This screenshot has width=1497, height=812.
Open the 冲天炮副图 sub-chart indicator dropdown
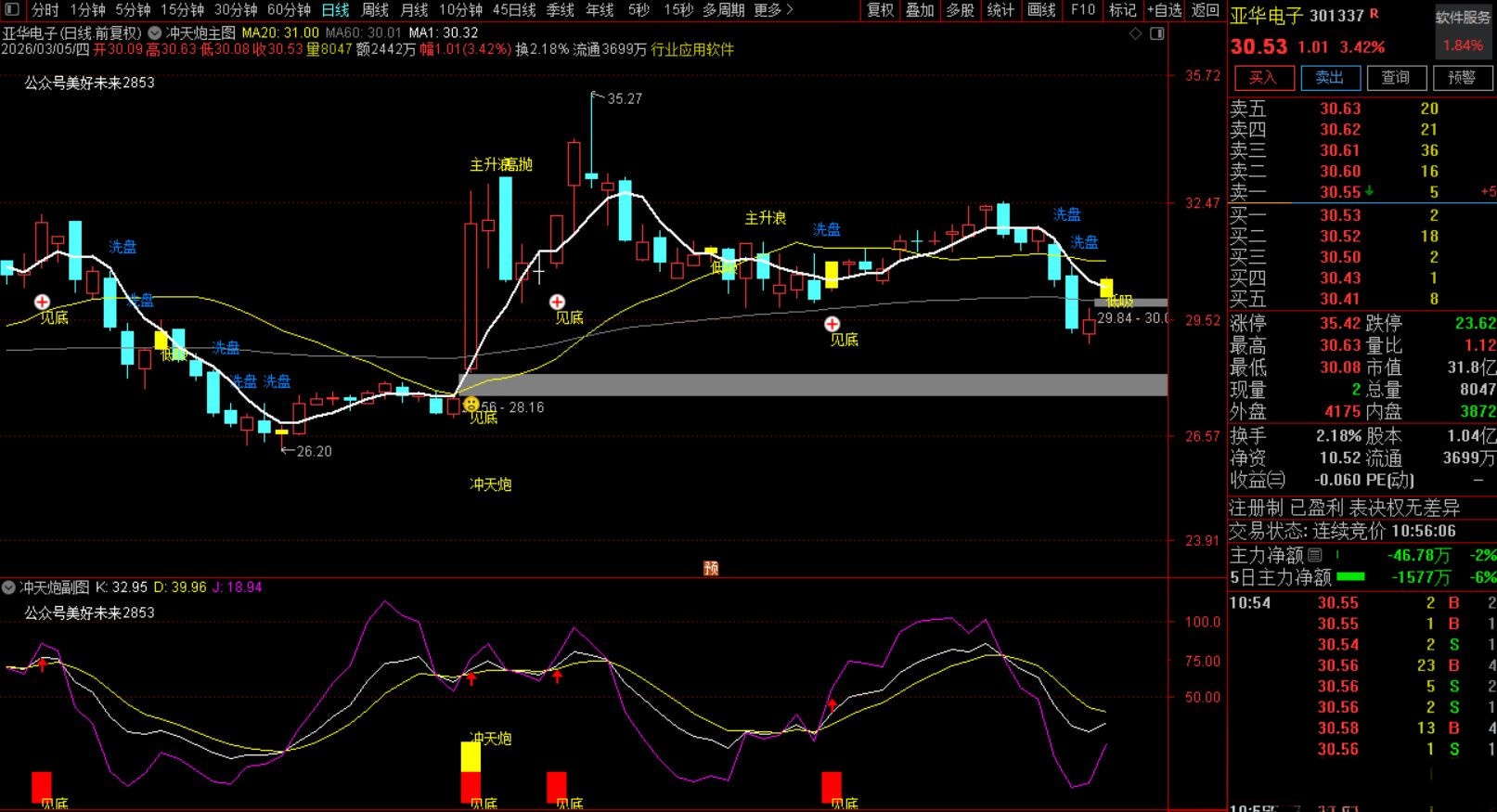coord(9,587)
